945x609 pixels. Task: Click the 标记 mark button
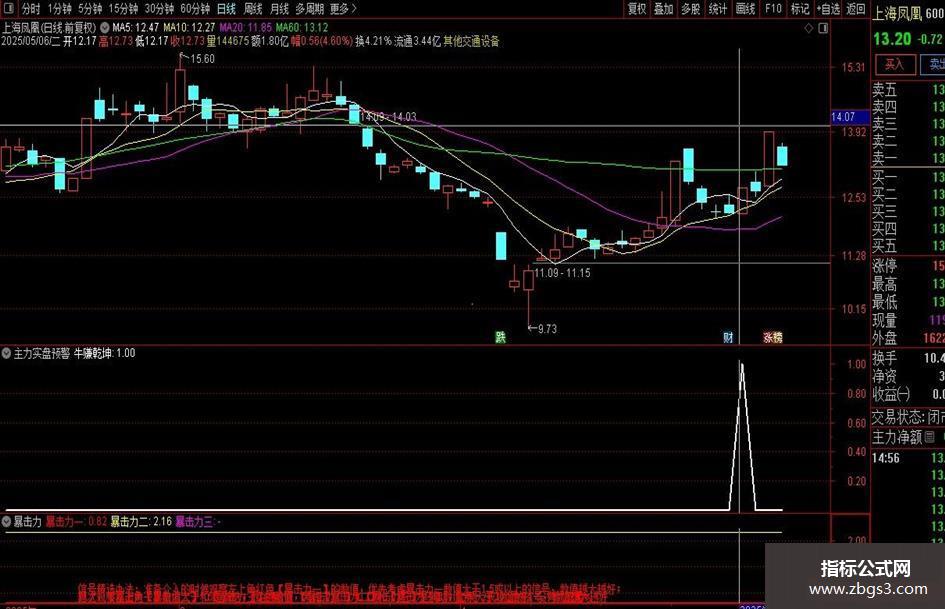[800, 9]
